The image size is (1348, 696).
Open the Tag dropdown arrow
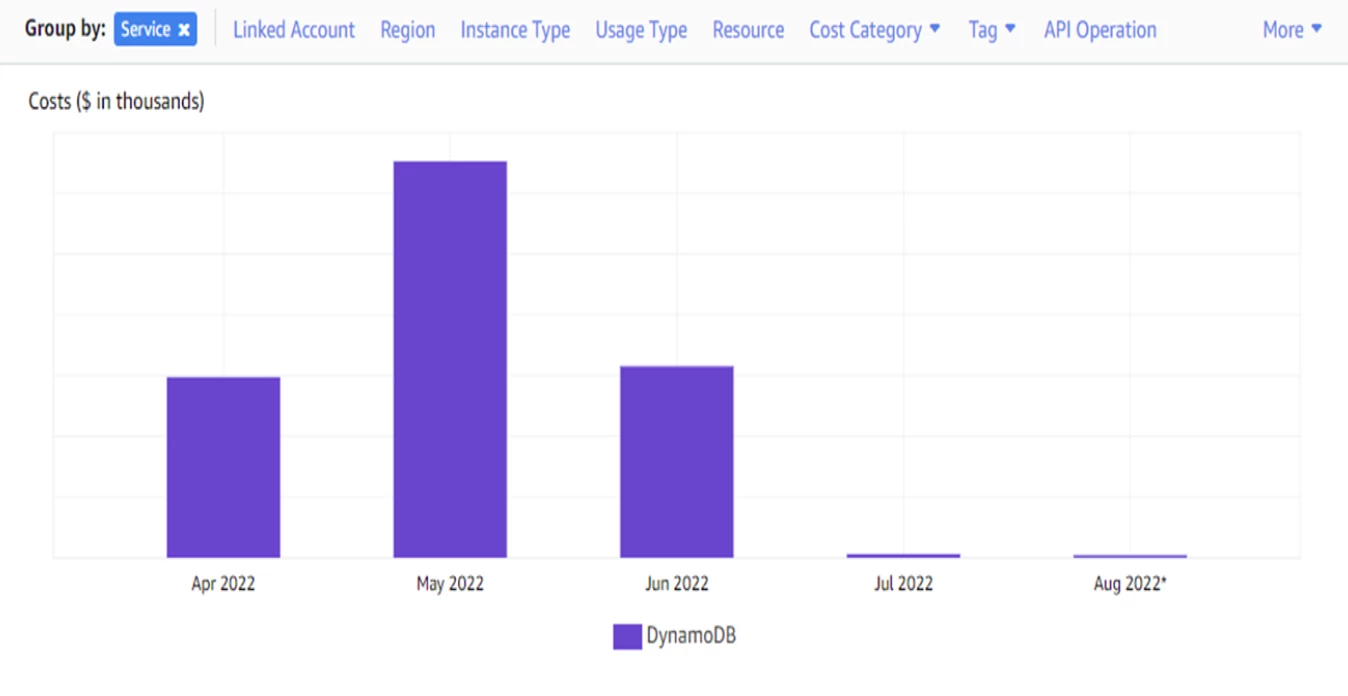1010,29
